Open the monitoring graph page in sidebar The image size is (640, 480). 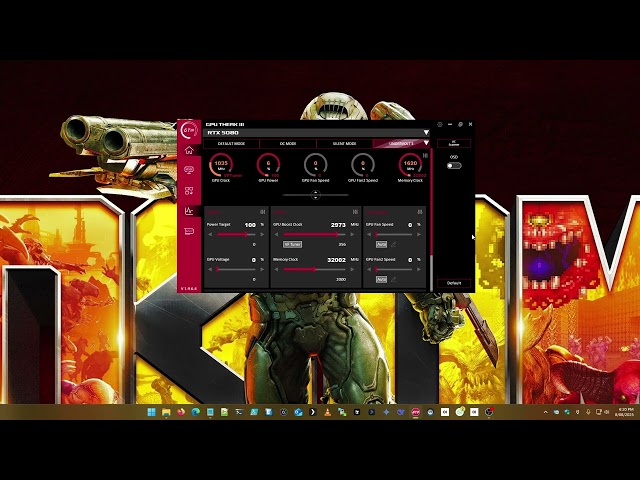(189, 211)
